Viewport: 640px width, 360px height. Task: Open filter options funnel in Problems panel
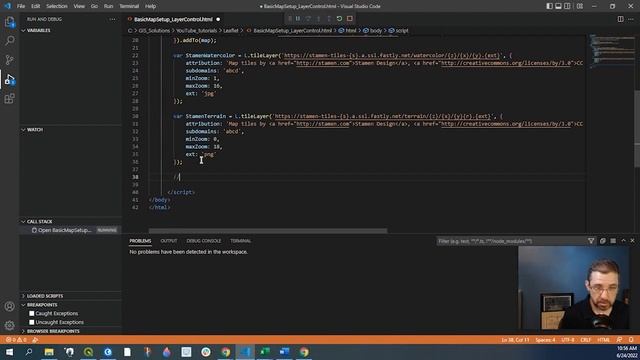tap(591, 241)
